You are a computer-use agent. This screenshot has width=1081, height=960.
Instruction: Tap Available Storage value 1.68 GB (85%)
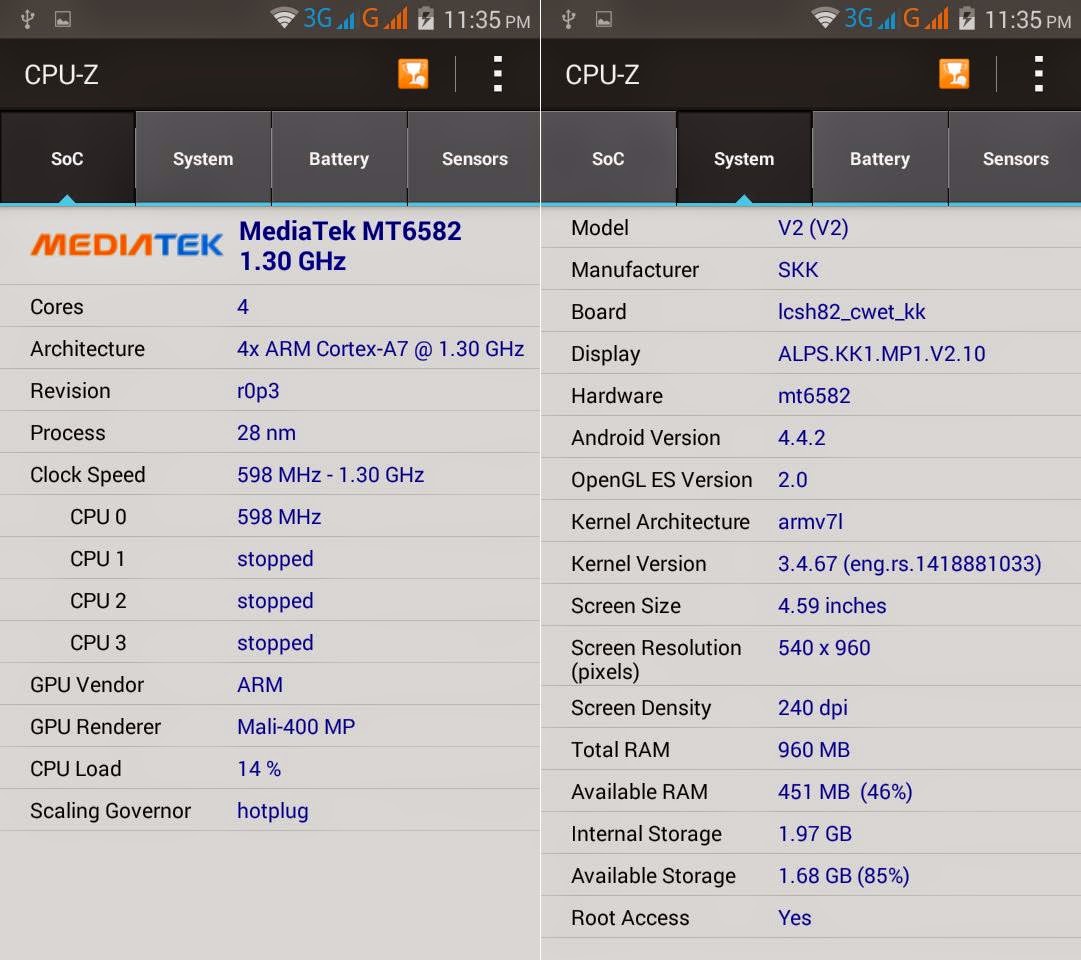tap(844, 877)
